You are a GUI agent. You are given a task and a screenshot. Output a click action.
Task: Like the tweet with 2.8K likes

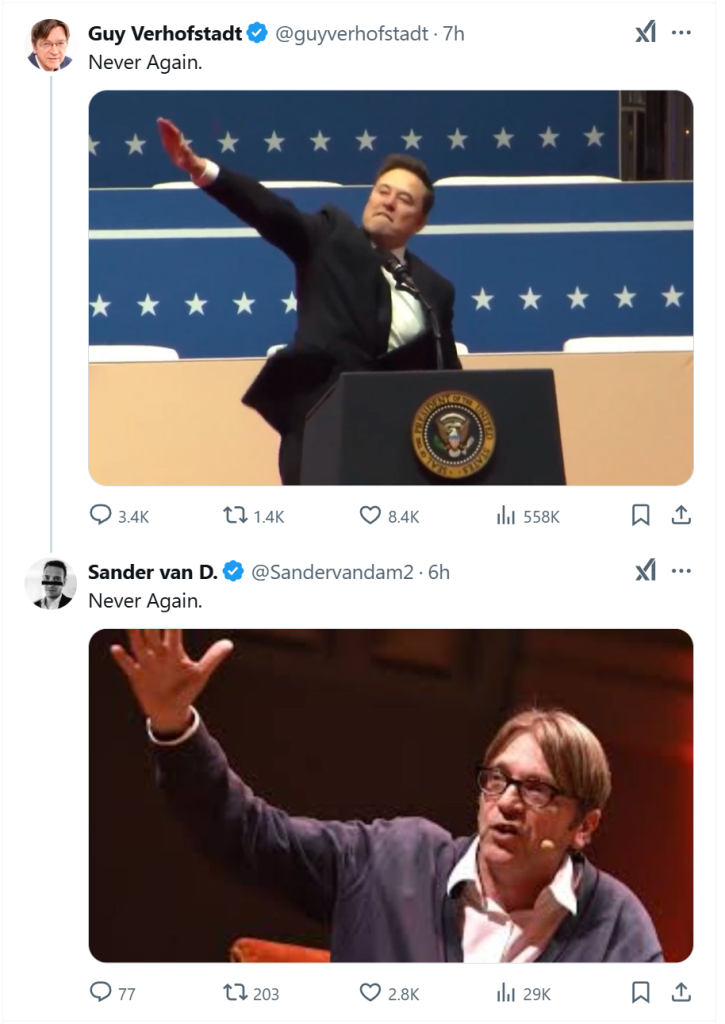pos(370,992)
